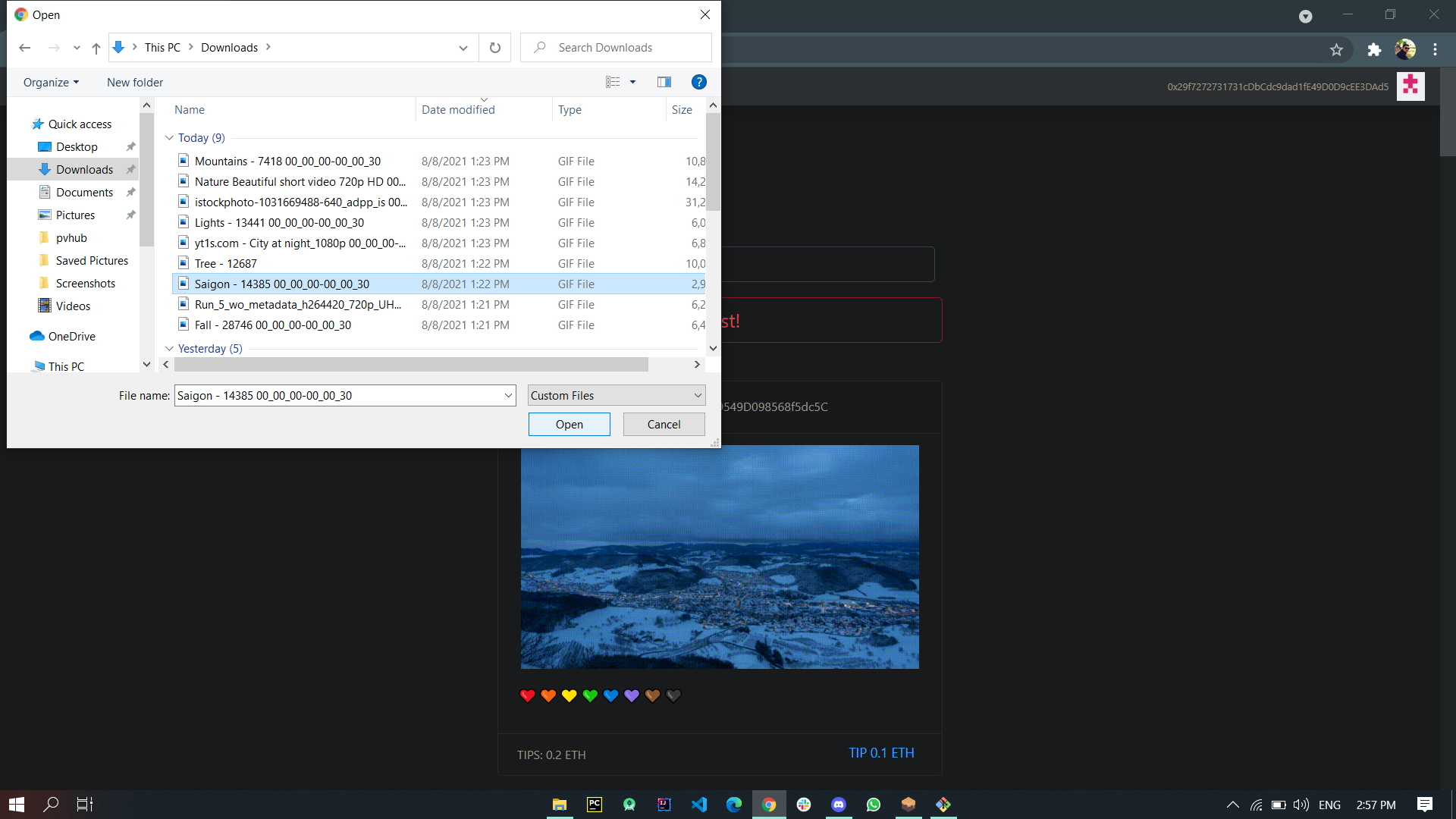Viewport: 1456px width, 819px height.
Task: Go up one folder level arrow
Action: pyautogui.click(x=96, y=48)
